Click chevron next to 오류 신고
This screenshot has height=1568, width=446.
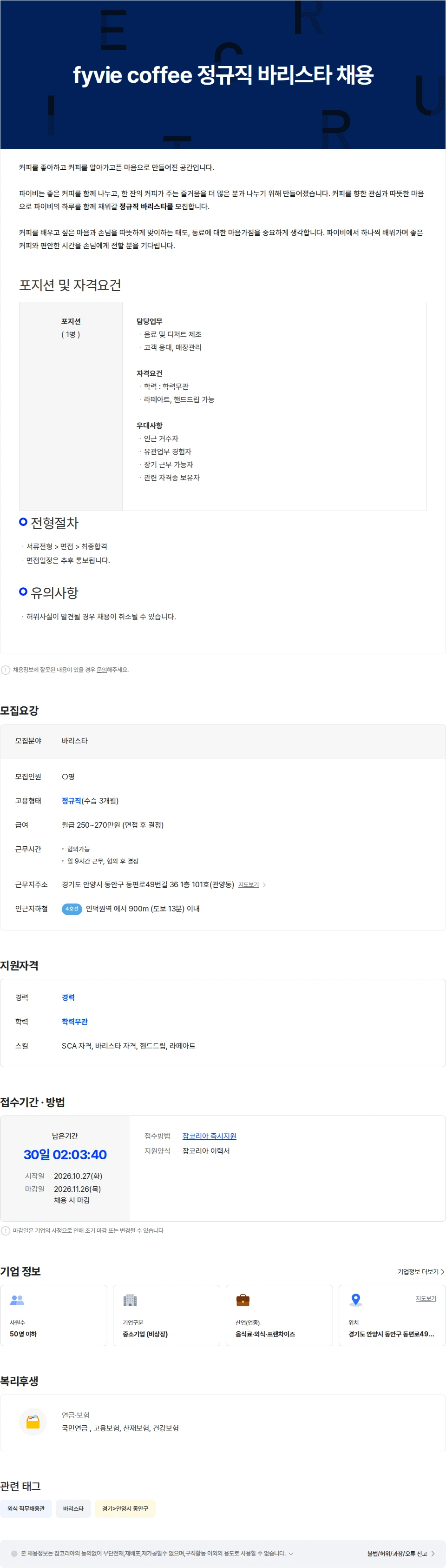pos(433,1554)
